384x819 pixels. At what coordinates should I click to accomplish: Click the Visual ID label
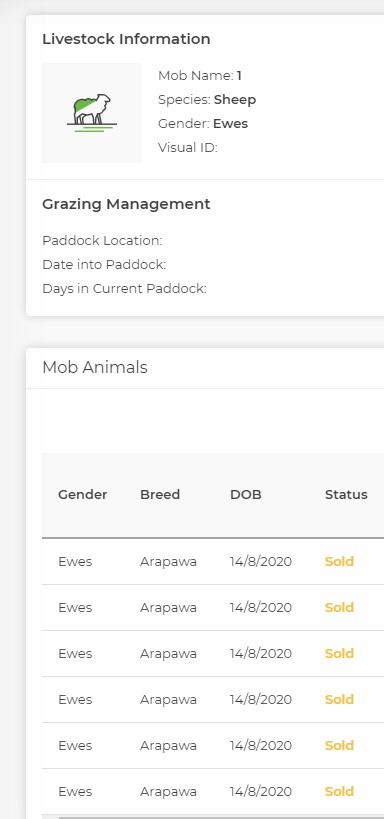tap(188, 148)
